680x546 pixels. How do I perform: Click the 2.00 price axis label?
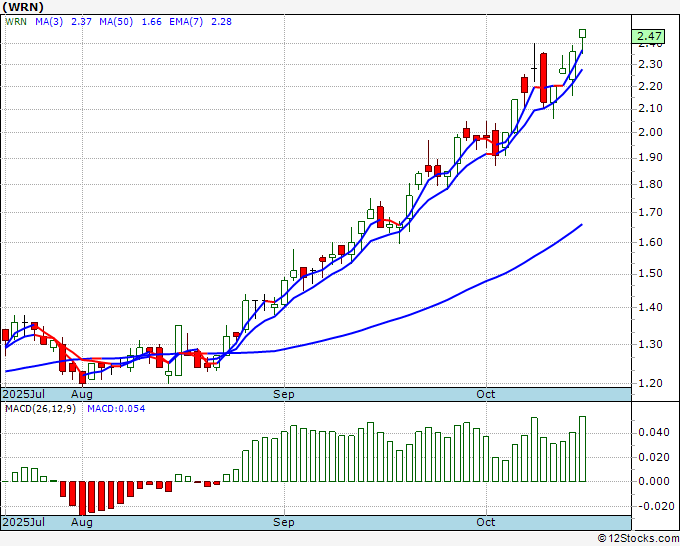click(651, 132)
